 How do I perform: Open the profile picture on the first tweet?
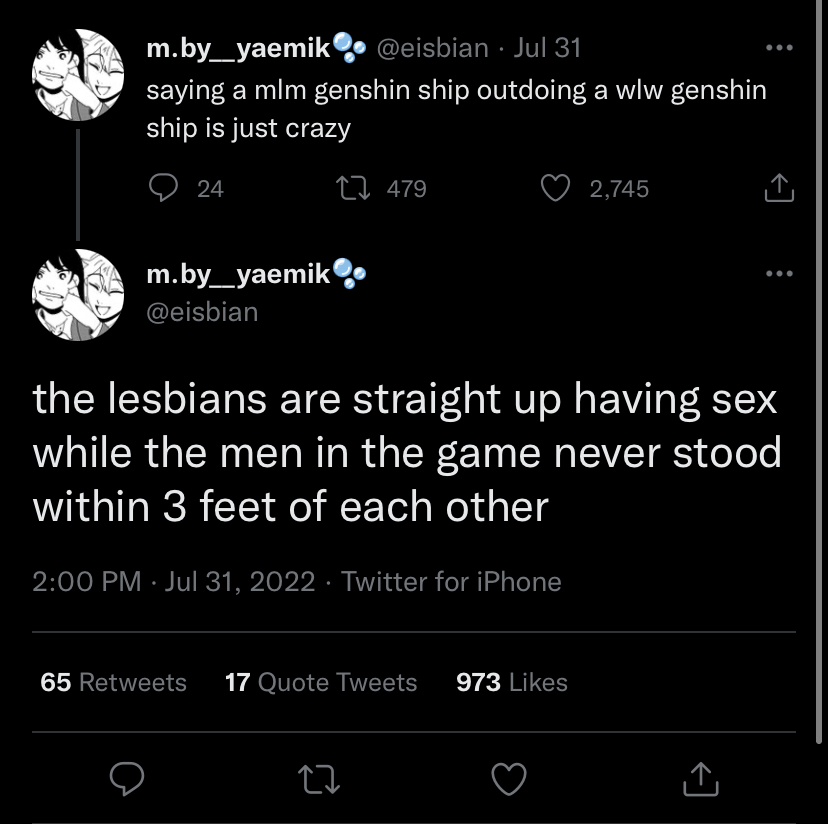78,74
